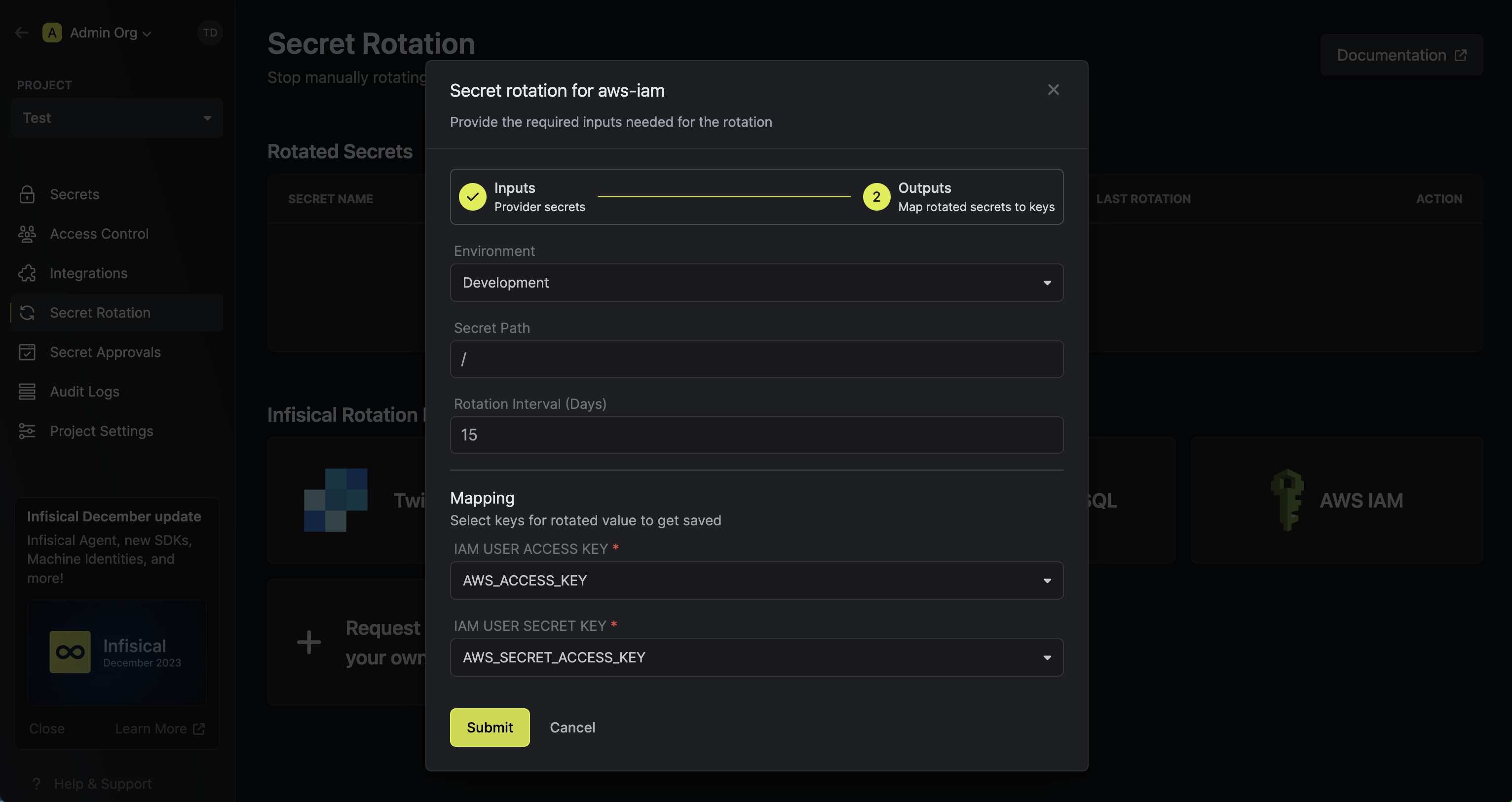Open the IAM USER SECRET KEY dropdown
Image resolution: width=1512 pixels, height=802 pixels.
click(x=756, y=657)
